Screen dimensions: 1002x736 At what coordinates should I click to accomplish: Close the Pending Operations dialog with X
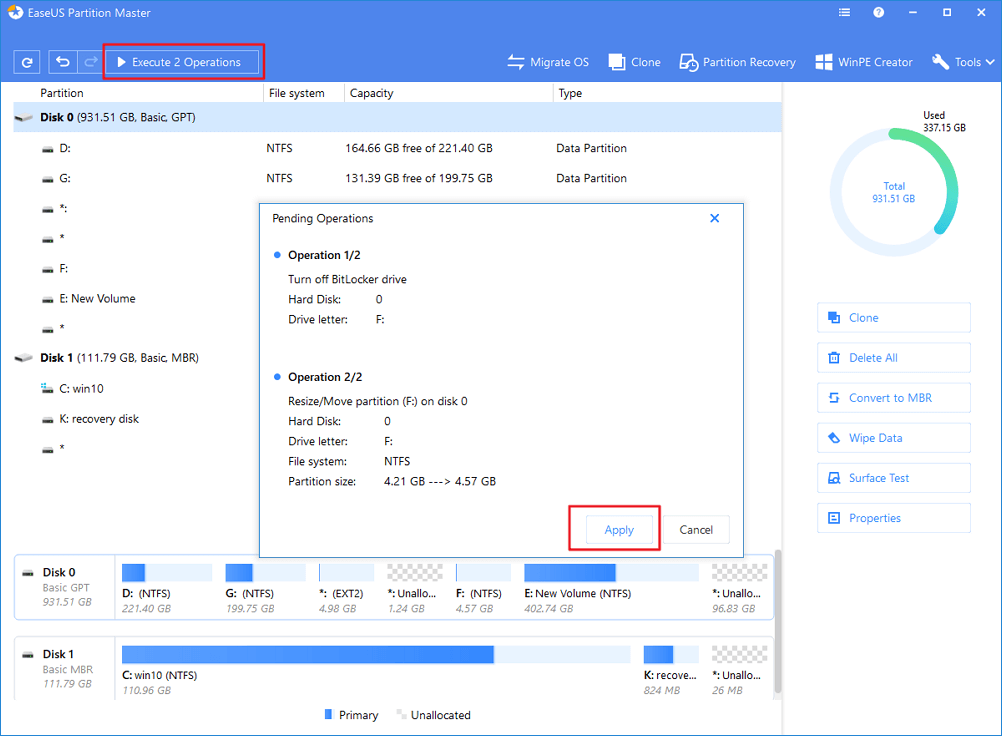tap(714, 218)
